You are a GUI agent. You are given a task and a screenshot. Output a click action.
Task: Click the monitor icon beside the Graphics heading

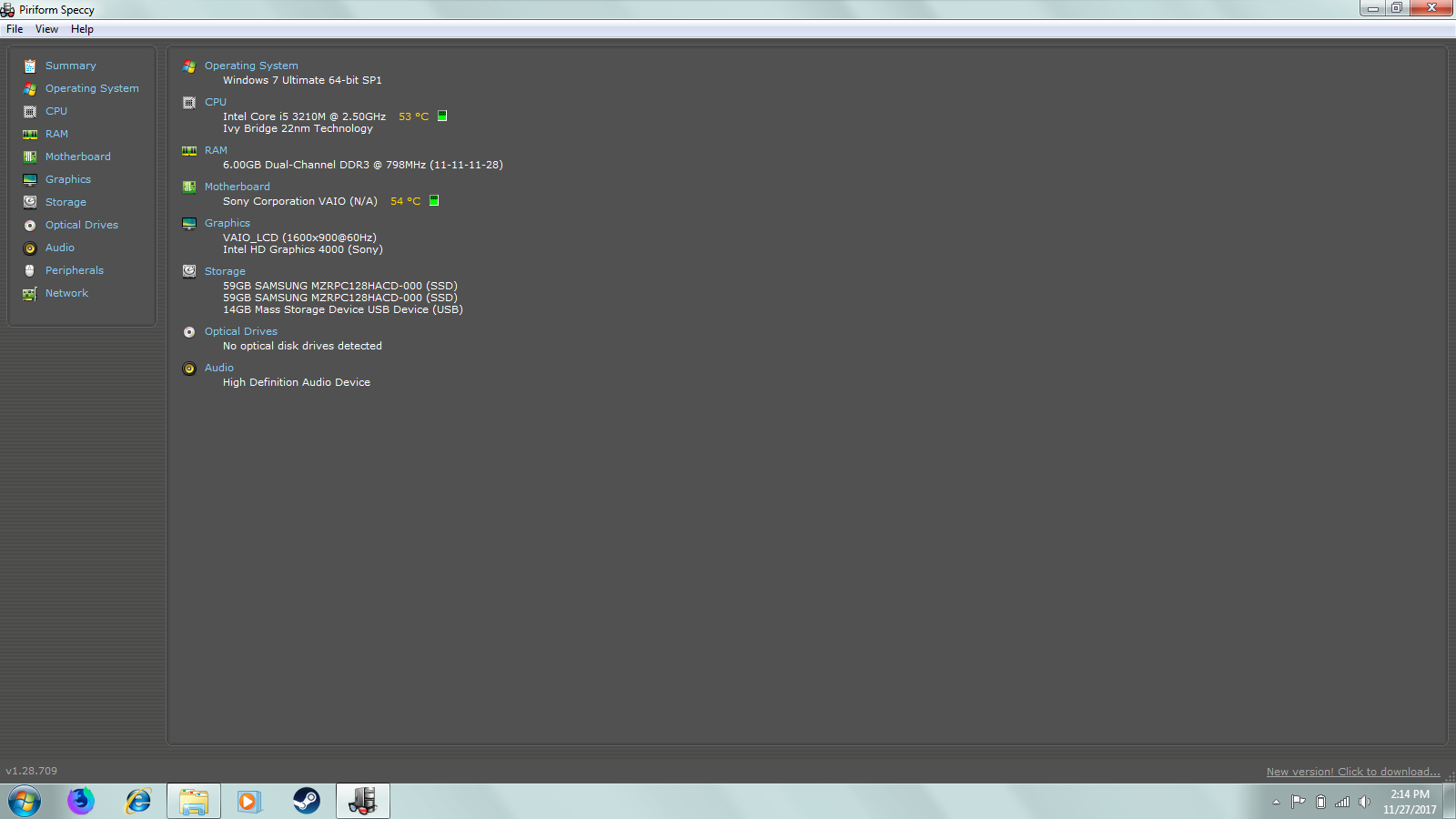189,223
